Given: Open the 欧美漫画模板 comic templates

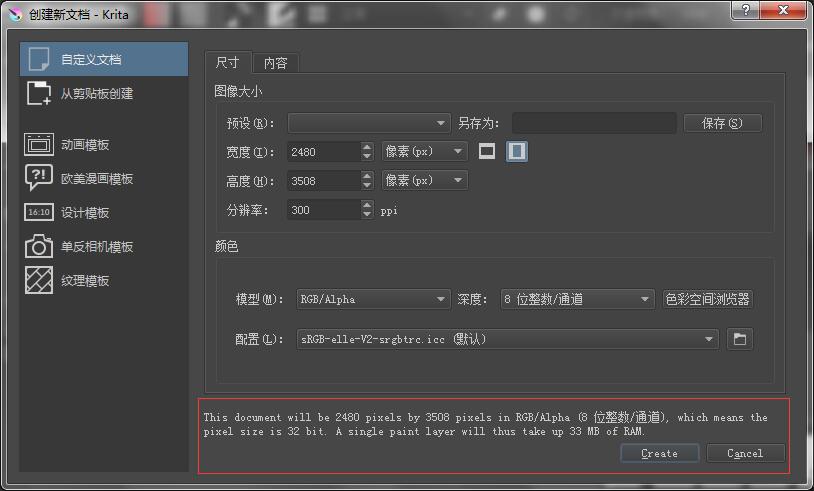Looking at the screenshot, I should click(x=104, y=179).
